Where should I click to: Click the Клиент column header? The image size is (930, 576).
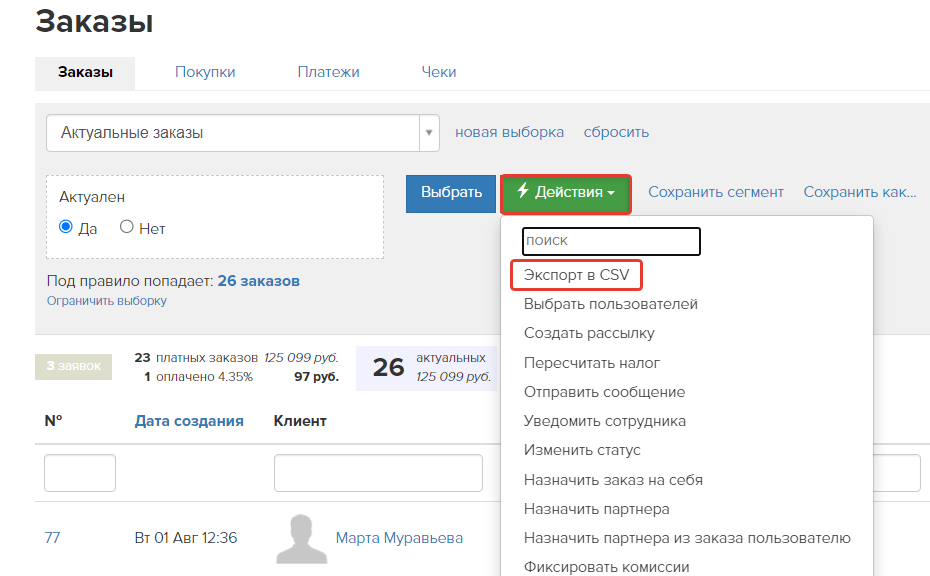coord(300,421)
